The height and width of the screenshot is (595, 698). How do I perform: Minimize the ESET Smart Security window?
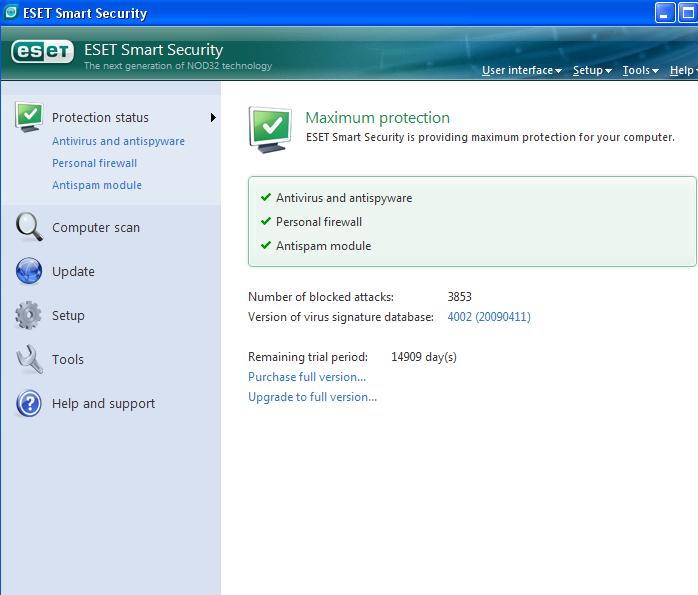coord(665,12)
